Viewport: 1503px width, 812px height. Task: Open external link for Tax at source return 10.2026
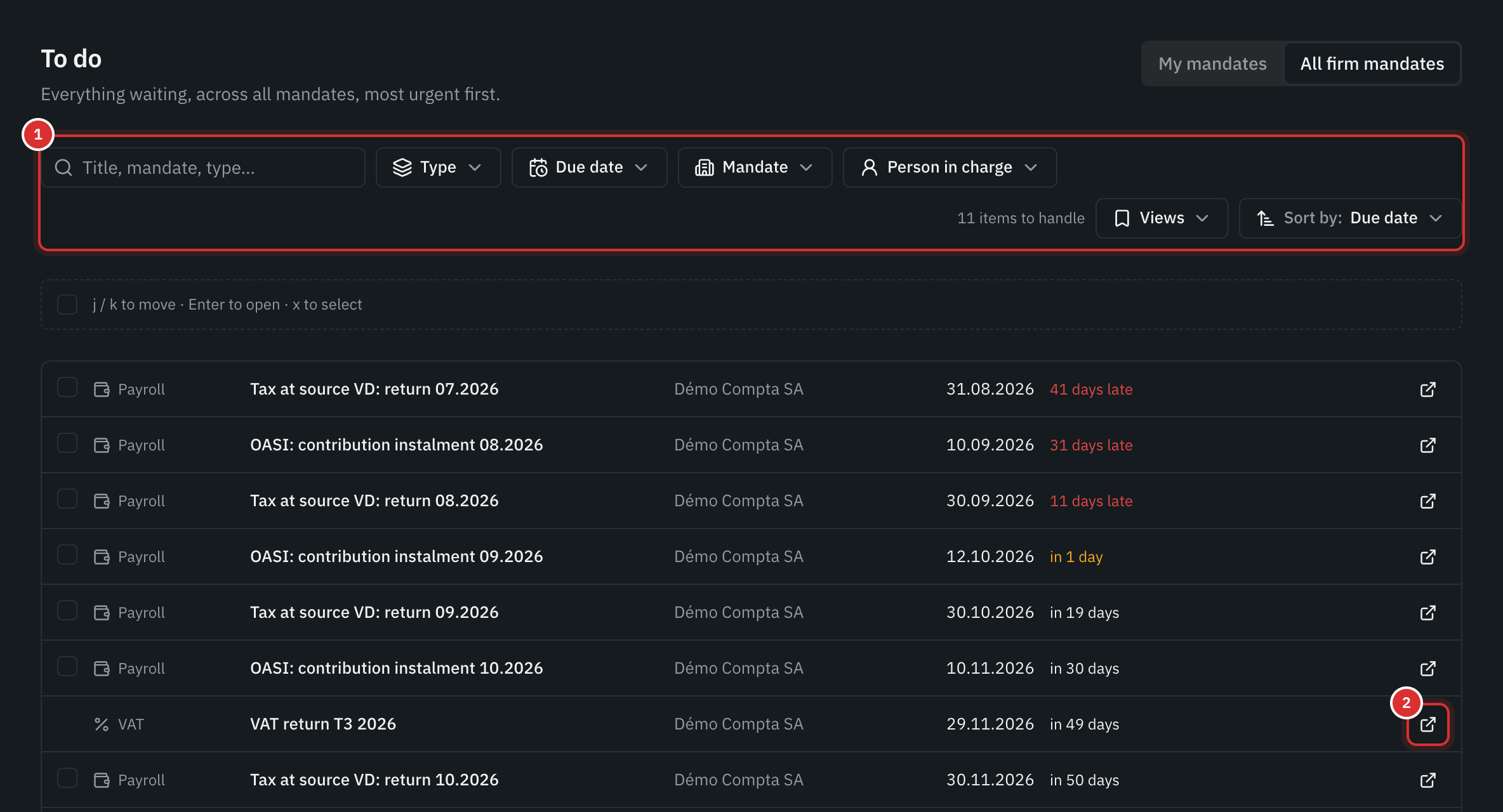click(x=1427, y=780)
